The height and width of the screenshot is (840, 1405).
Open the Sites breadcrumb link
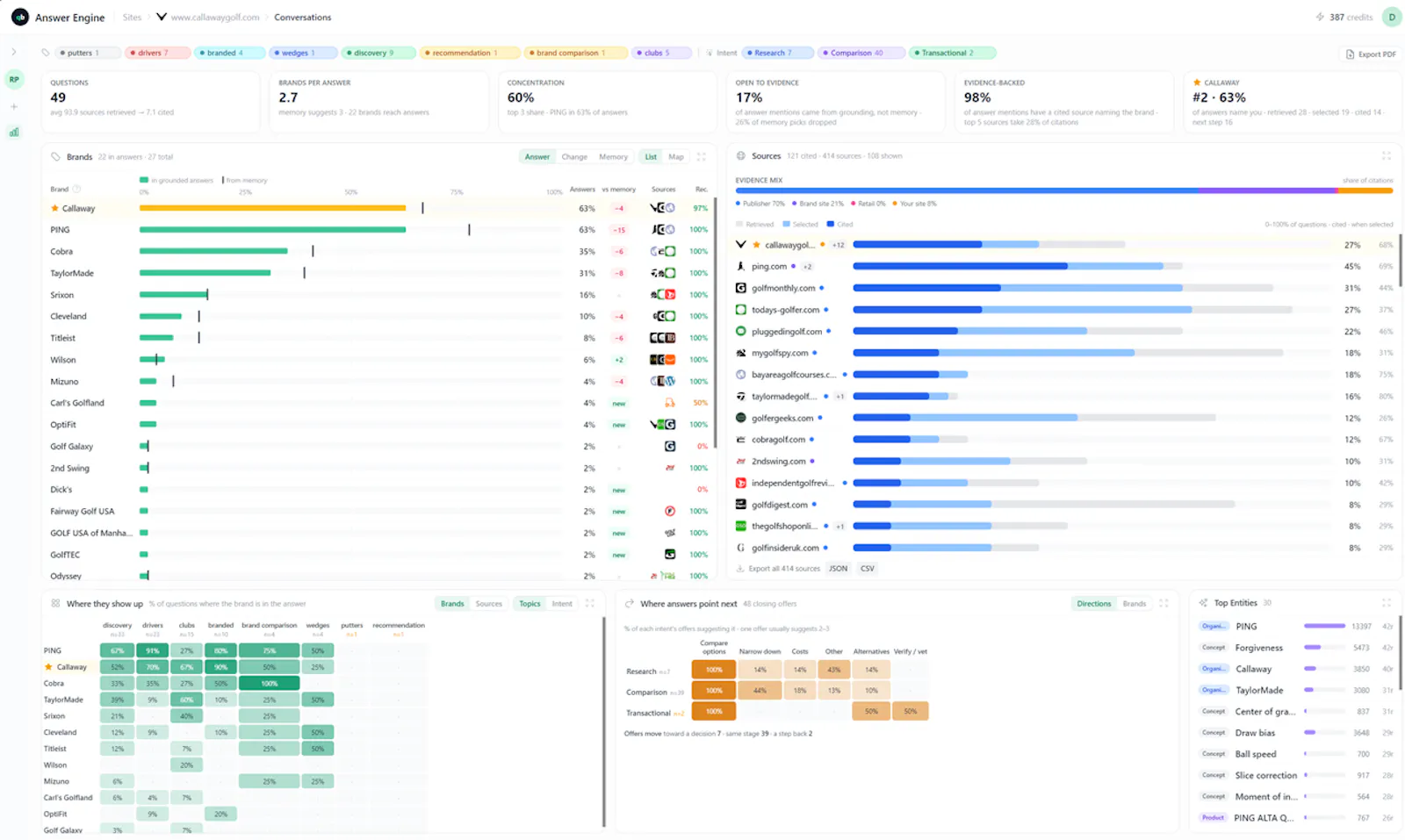pos(132,17)
